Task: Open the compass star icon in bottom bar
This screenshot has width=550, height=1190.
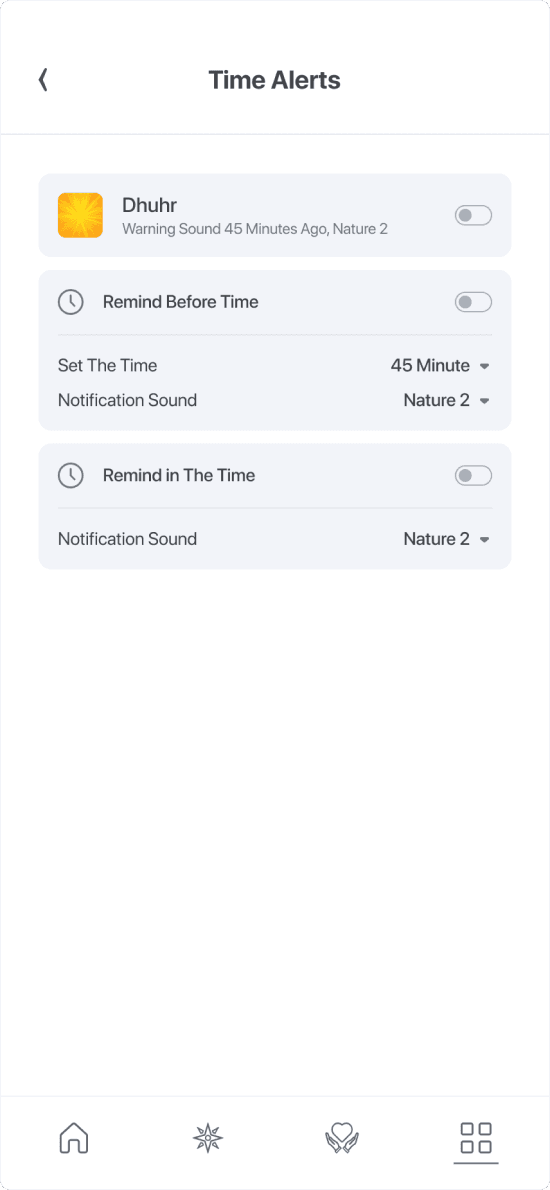Action: pos(208,1138)
